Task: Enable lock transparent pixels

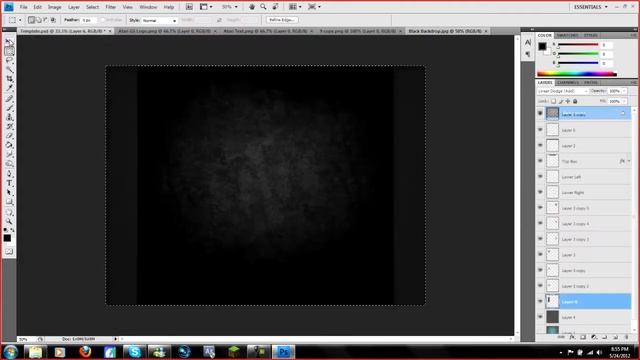Action: [x=553, y=101]
